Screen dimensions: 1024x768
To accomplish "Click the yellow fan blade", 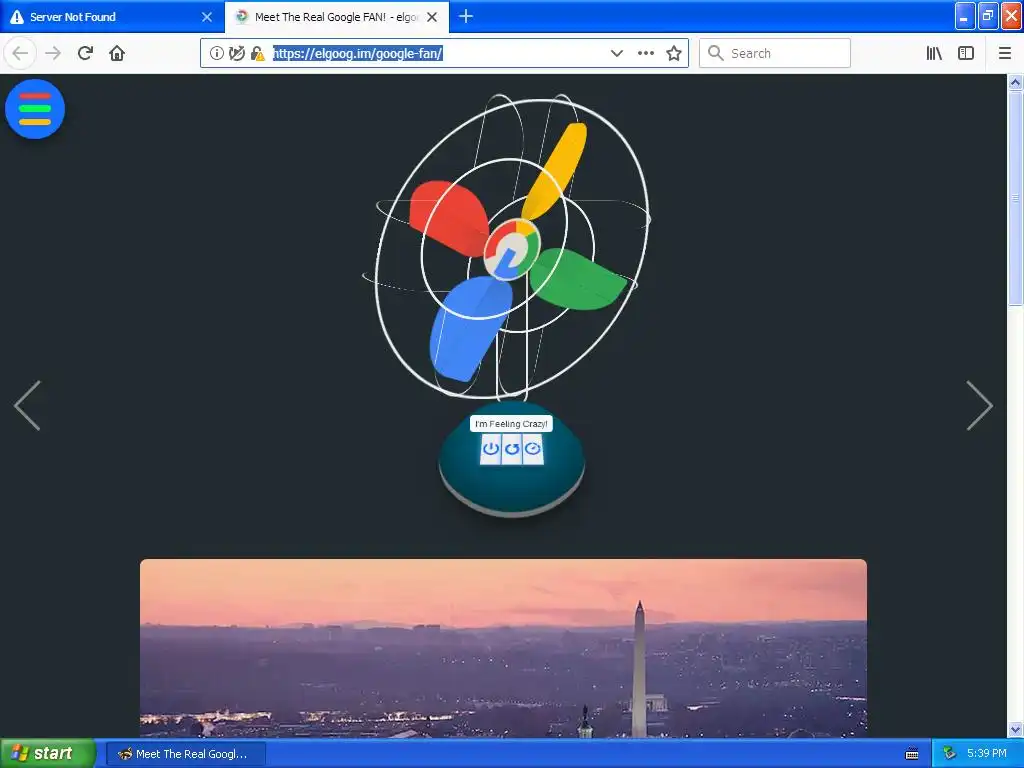I will coord(554,171).
